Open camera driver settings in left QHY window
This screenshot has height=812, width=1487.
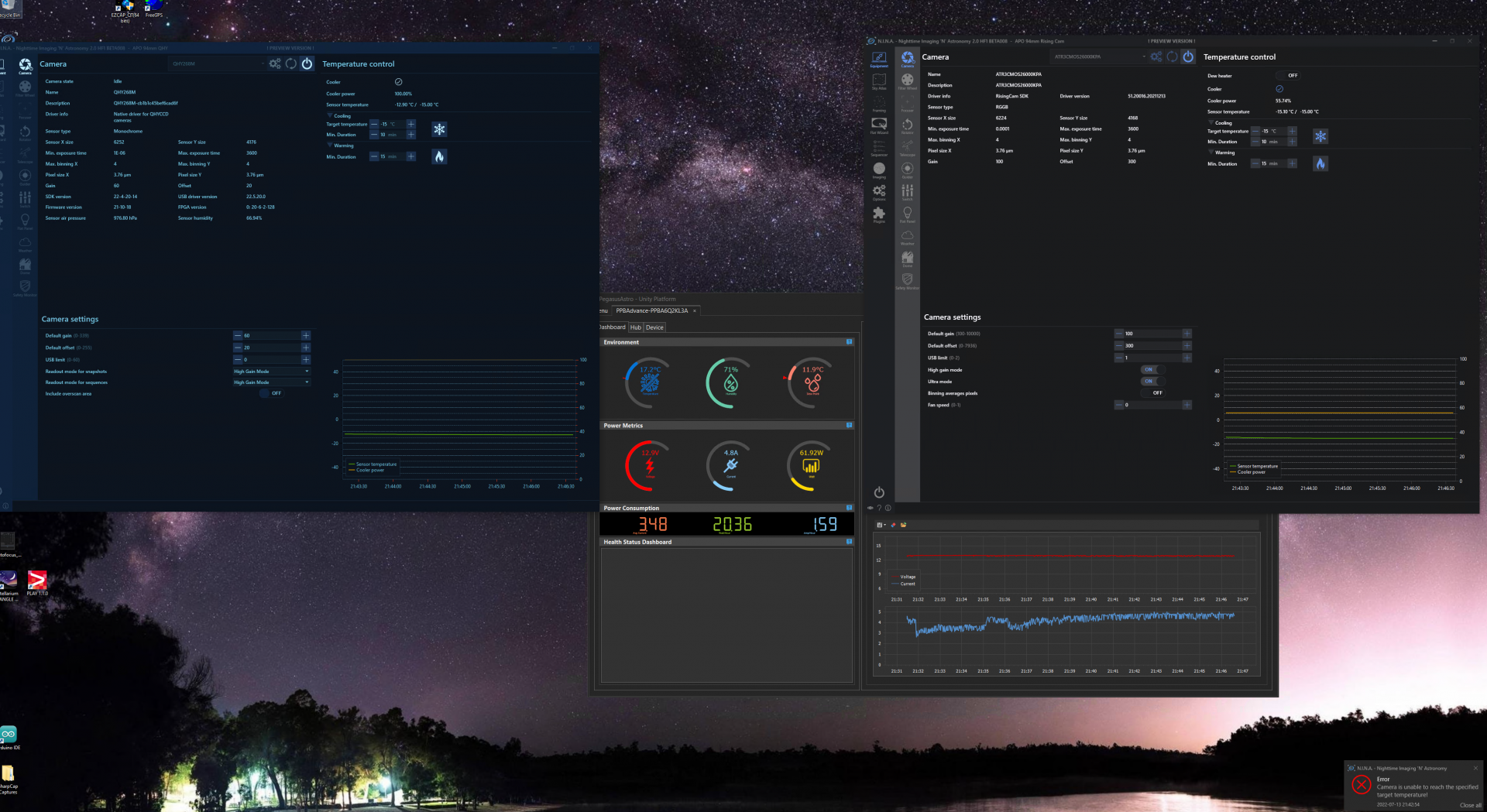click(275, 63)
